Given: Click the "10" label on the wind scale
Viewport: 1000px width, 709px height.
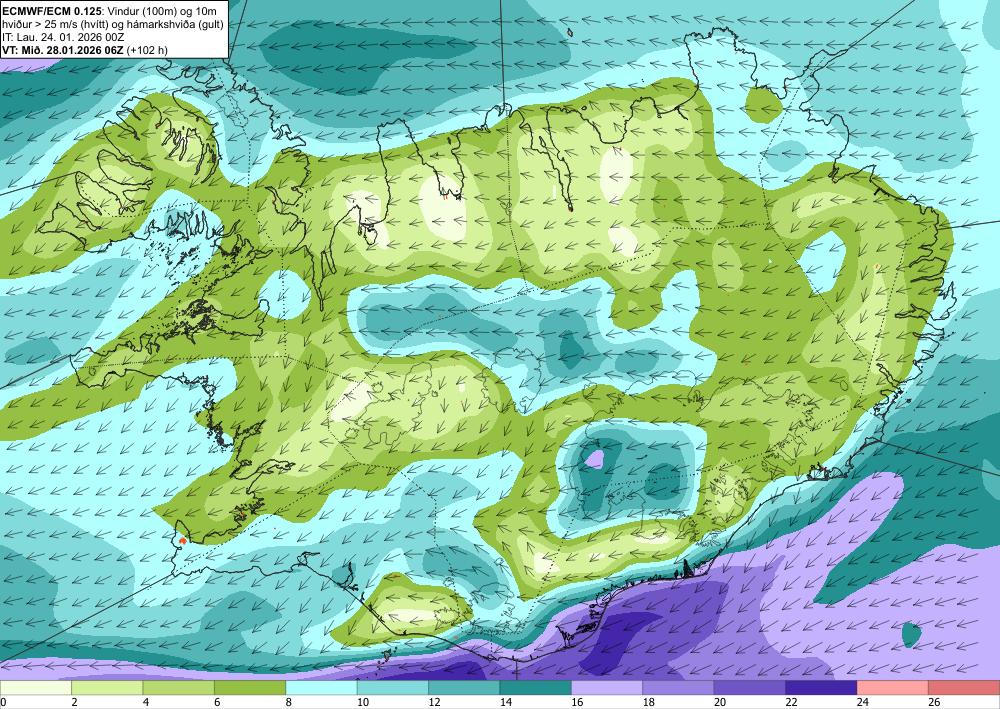Looking at the screenshot, I should coord(363,702).
